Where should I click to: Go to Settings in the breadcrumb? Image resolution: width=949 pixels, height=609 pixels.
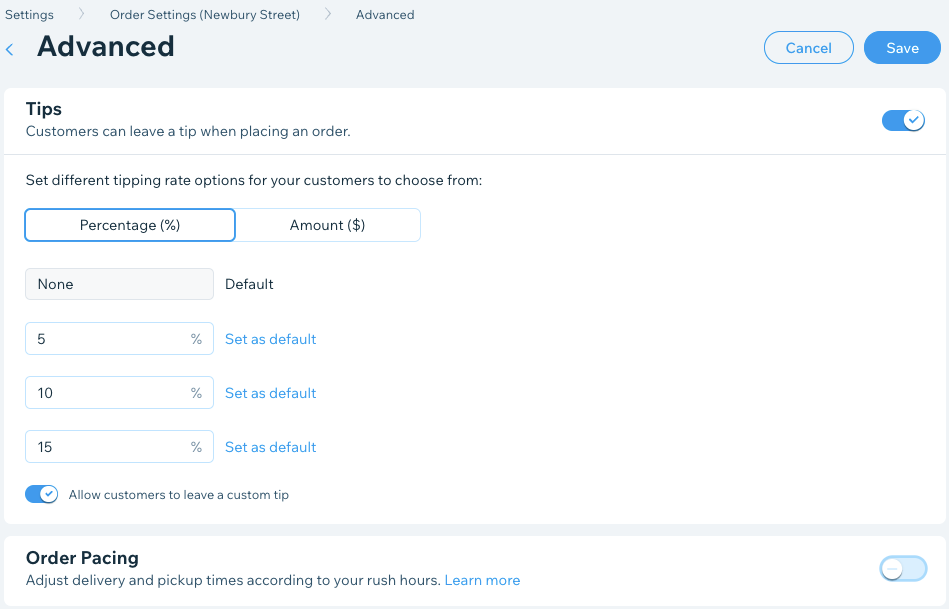tap(29, 15)
